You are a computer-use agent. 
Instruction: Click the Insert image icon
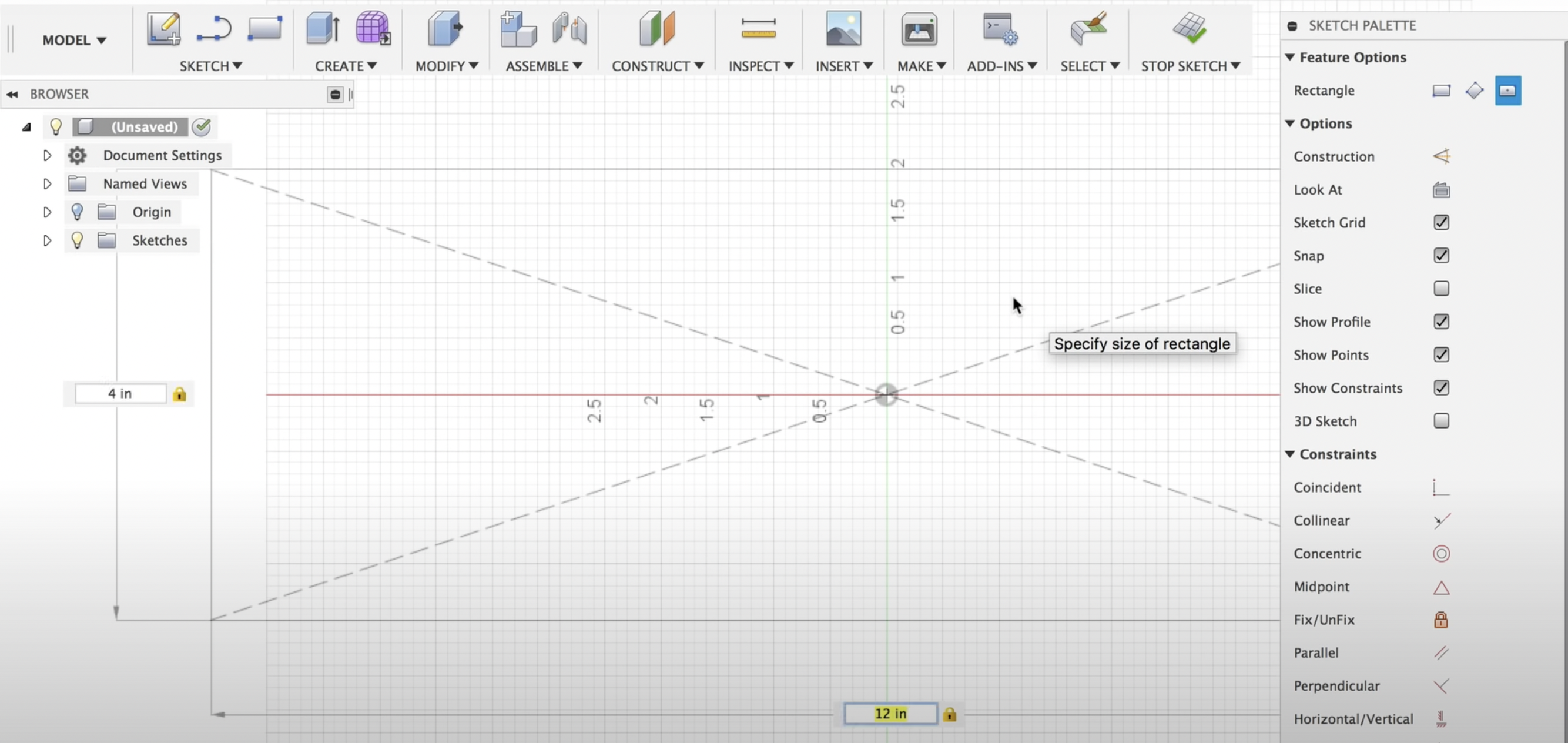point(843,28)
